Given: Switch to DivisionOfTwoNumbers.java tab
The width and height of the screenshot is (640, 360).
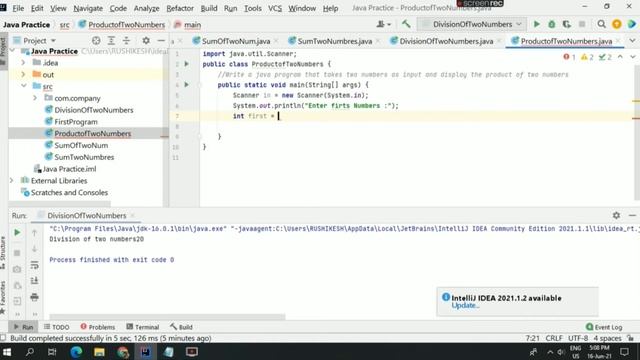Looking at the screenshot, I should click(446, 41).
